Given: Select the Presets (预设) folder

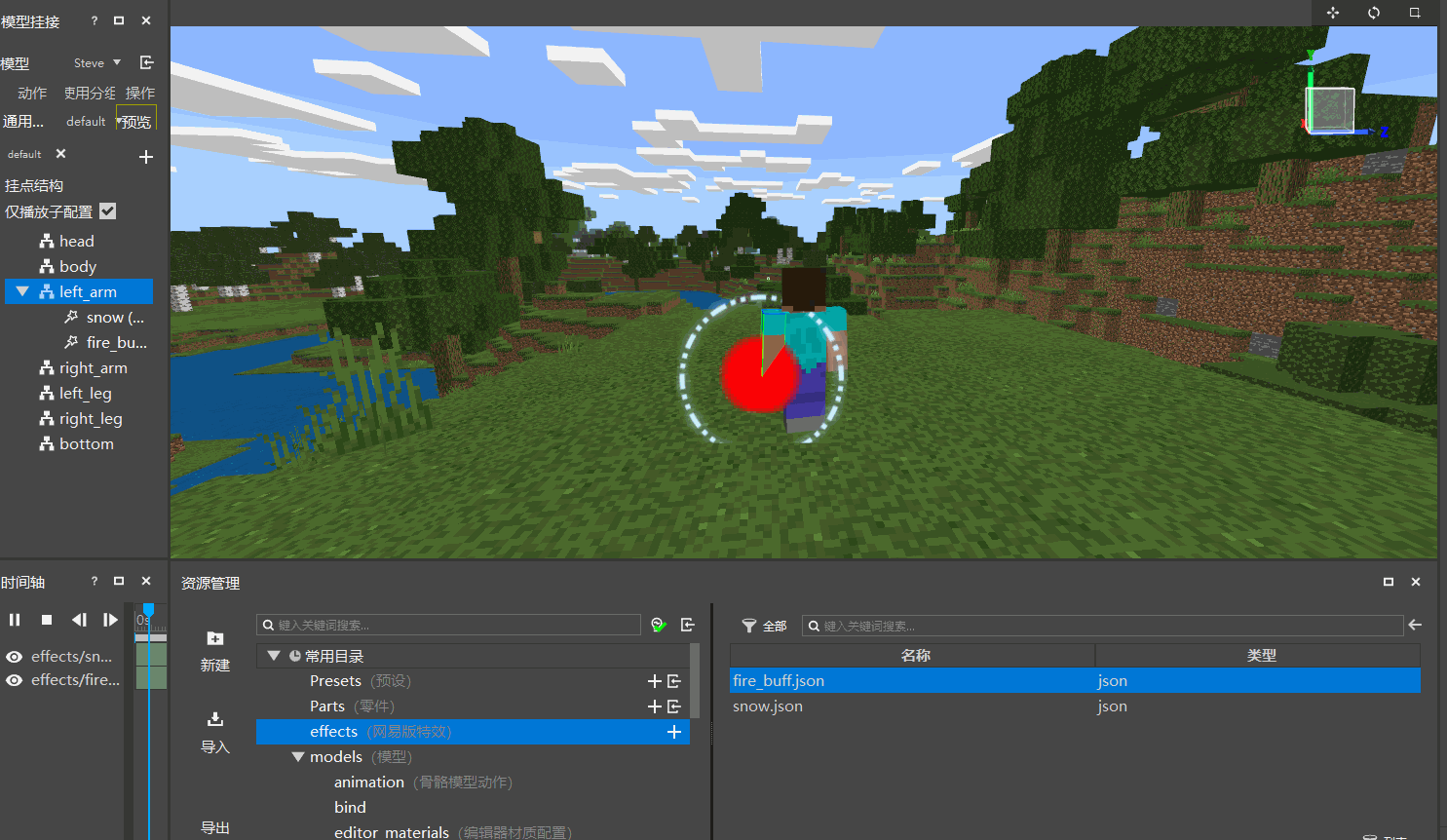Looking at the screenshot, I should [x=361, y=681].
